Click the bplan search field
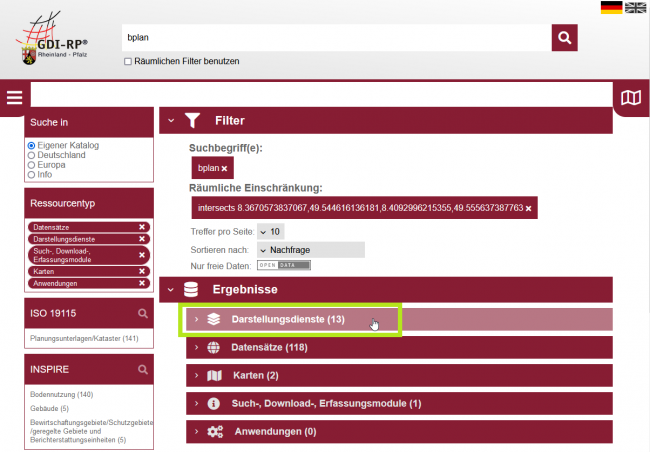The height and width of the screenshot is (452, 650). coord(337,38)
